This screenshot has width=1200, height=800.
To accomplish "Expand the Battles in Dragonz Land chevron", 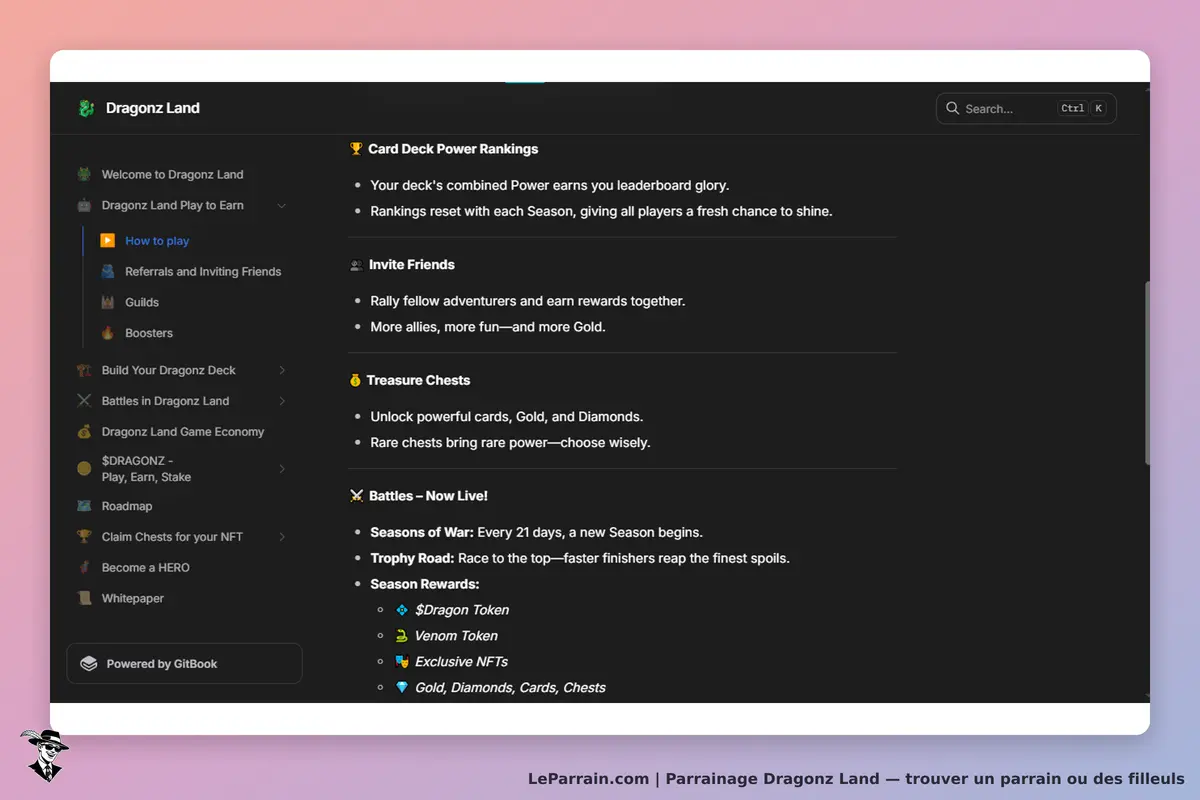I will [282, 401].
